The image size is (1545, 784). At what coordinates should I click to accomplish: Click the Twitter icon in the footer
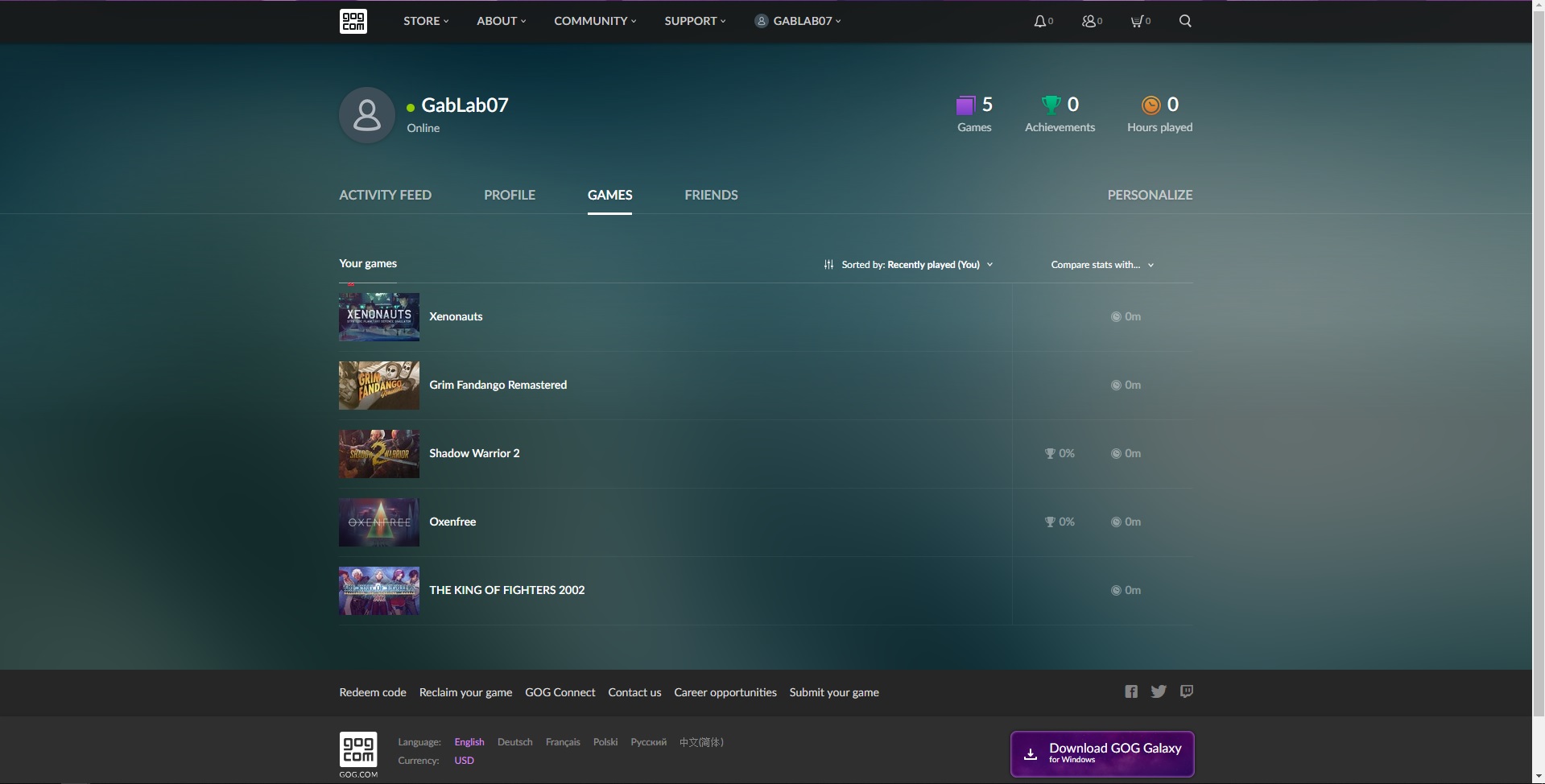coord(1159,691)
